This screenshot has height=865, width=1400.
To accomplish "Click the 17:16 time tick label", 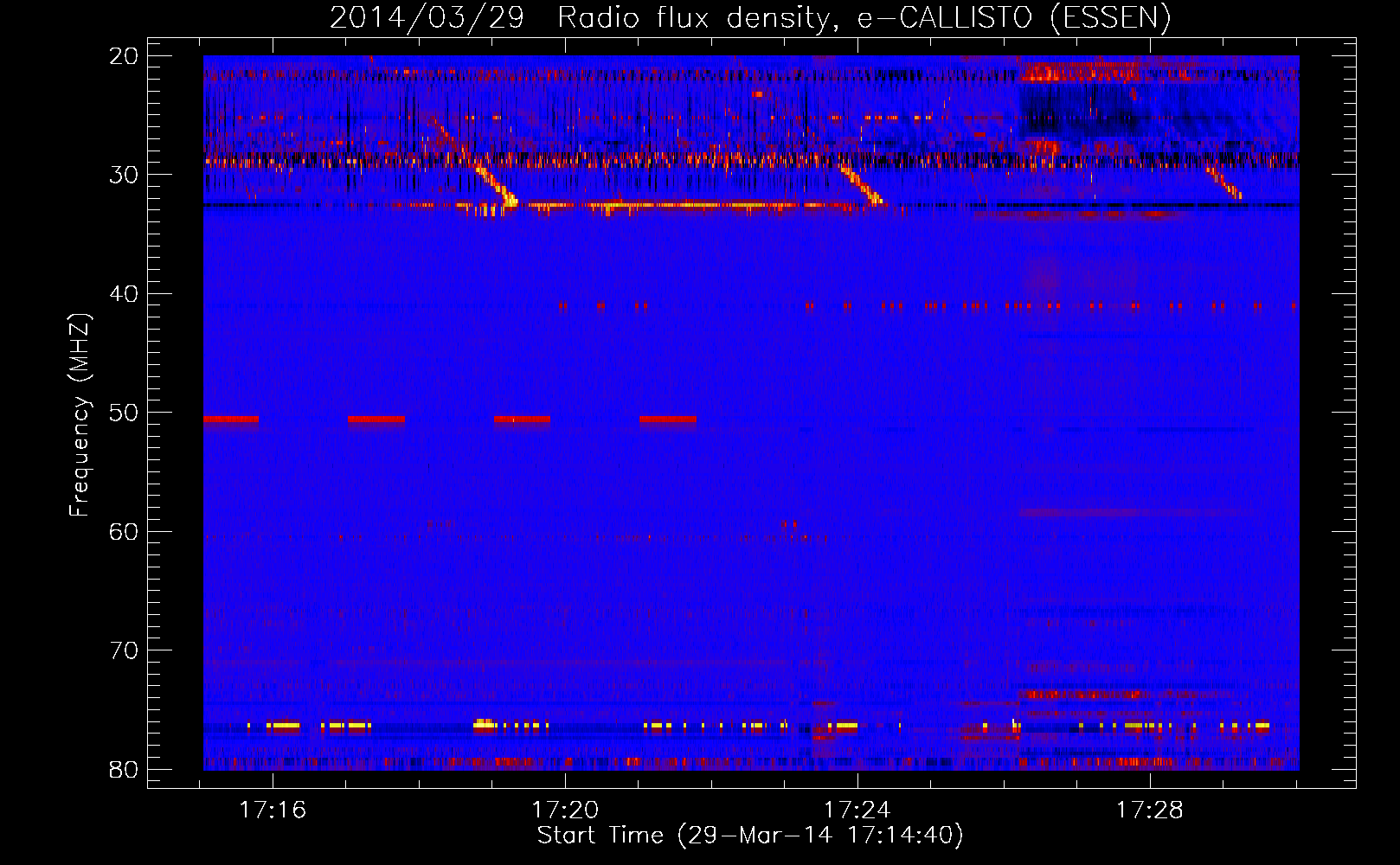I will click(273, 810).
